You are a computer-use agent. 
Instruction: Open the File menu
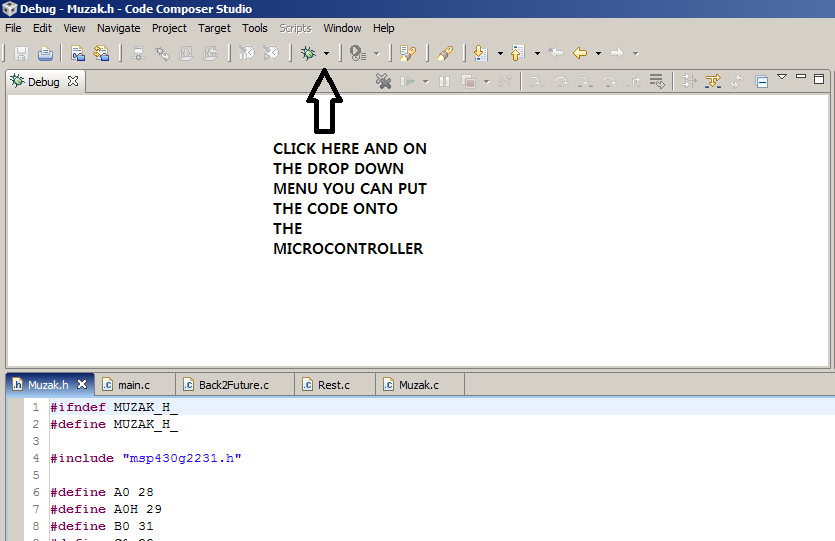pyautogui.click(x=13, y=28)
